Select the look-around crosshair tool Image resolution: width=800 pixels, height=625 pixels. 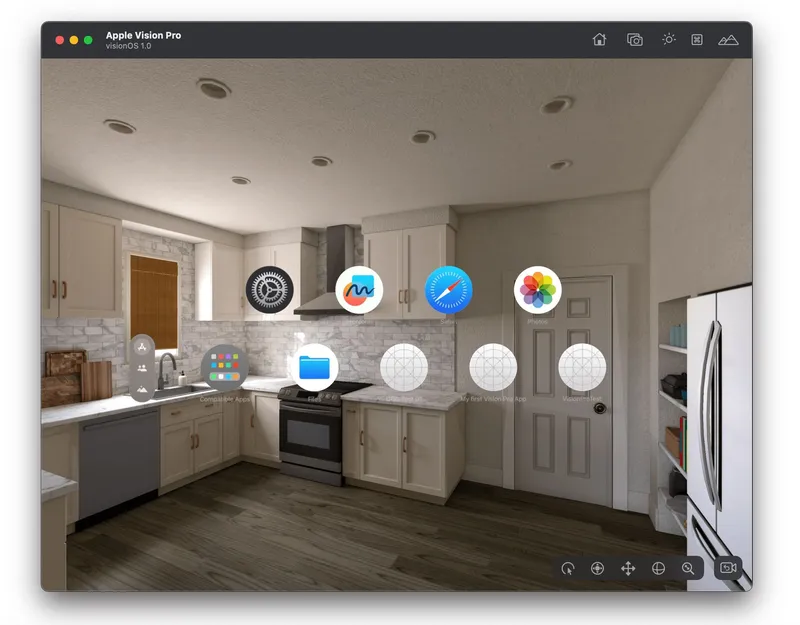(597, 568)
